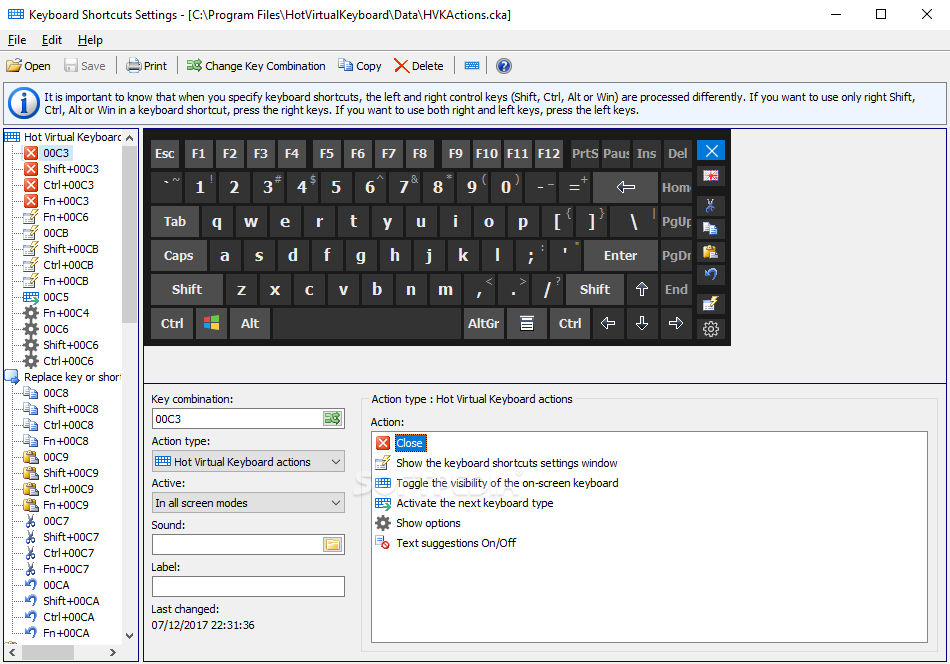Close the on-screen keyboard with blue X
The image size is (950, 664).
coord(711,150)
